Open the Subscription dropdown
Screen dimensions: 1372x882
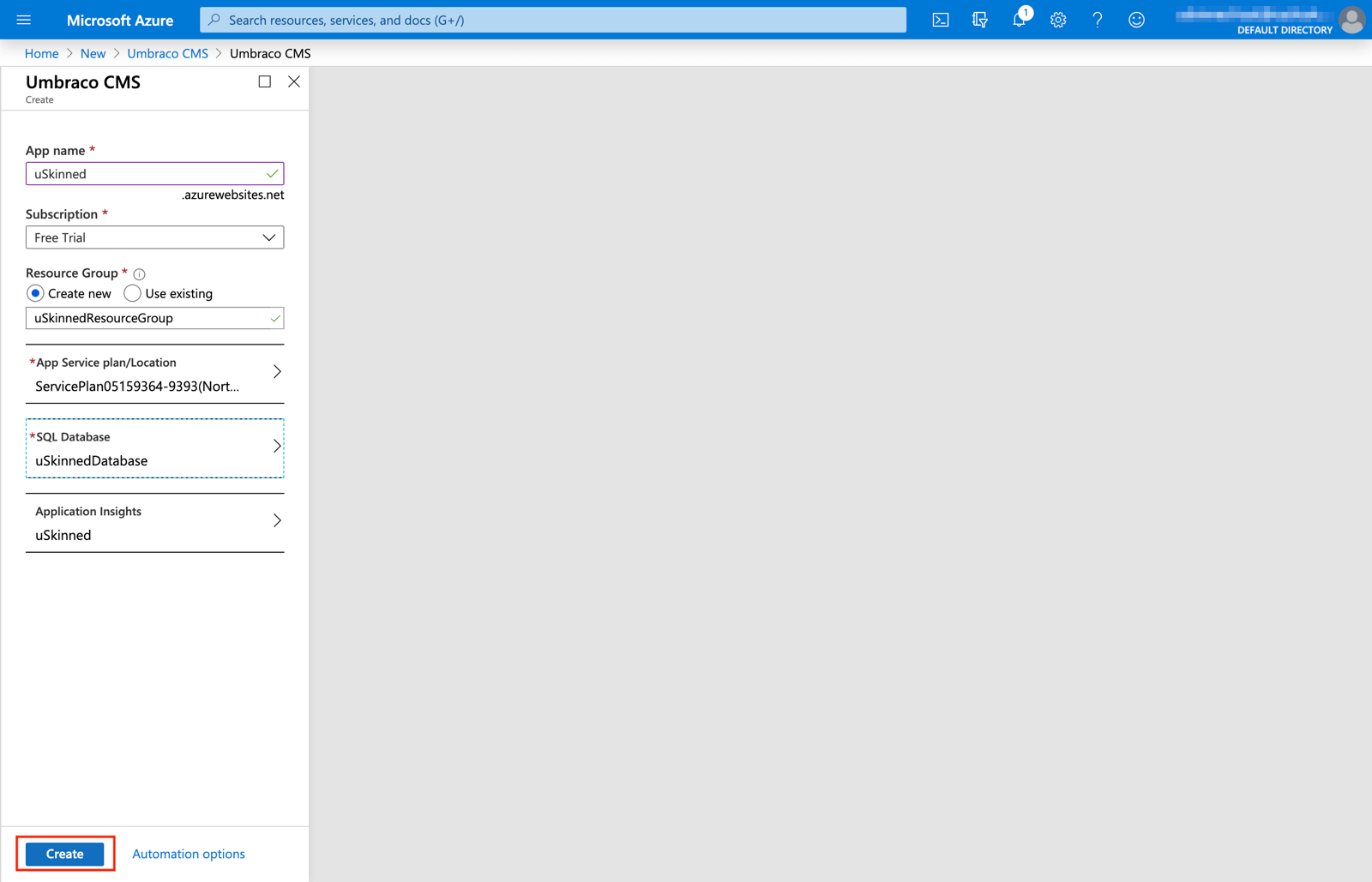154,237
